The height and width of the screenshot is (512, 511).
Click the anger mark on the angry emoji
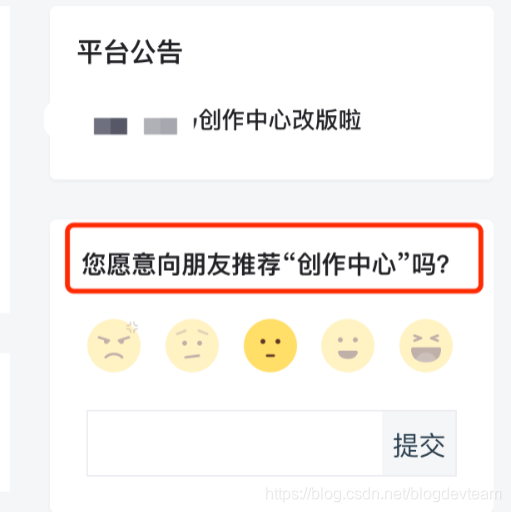pos(132,327)
